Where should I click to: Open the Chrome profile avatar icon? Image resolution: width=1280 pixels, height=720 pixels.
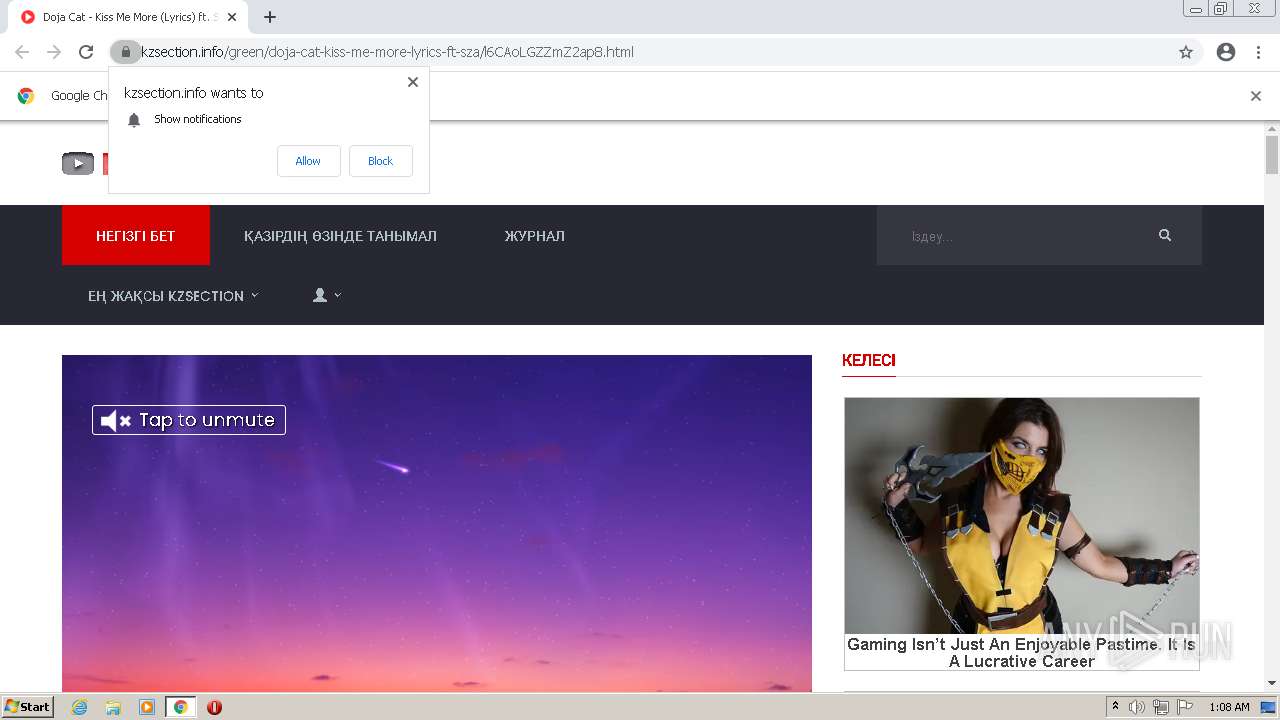tap(1226, 52)
